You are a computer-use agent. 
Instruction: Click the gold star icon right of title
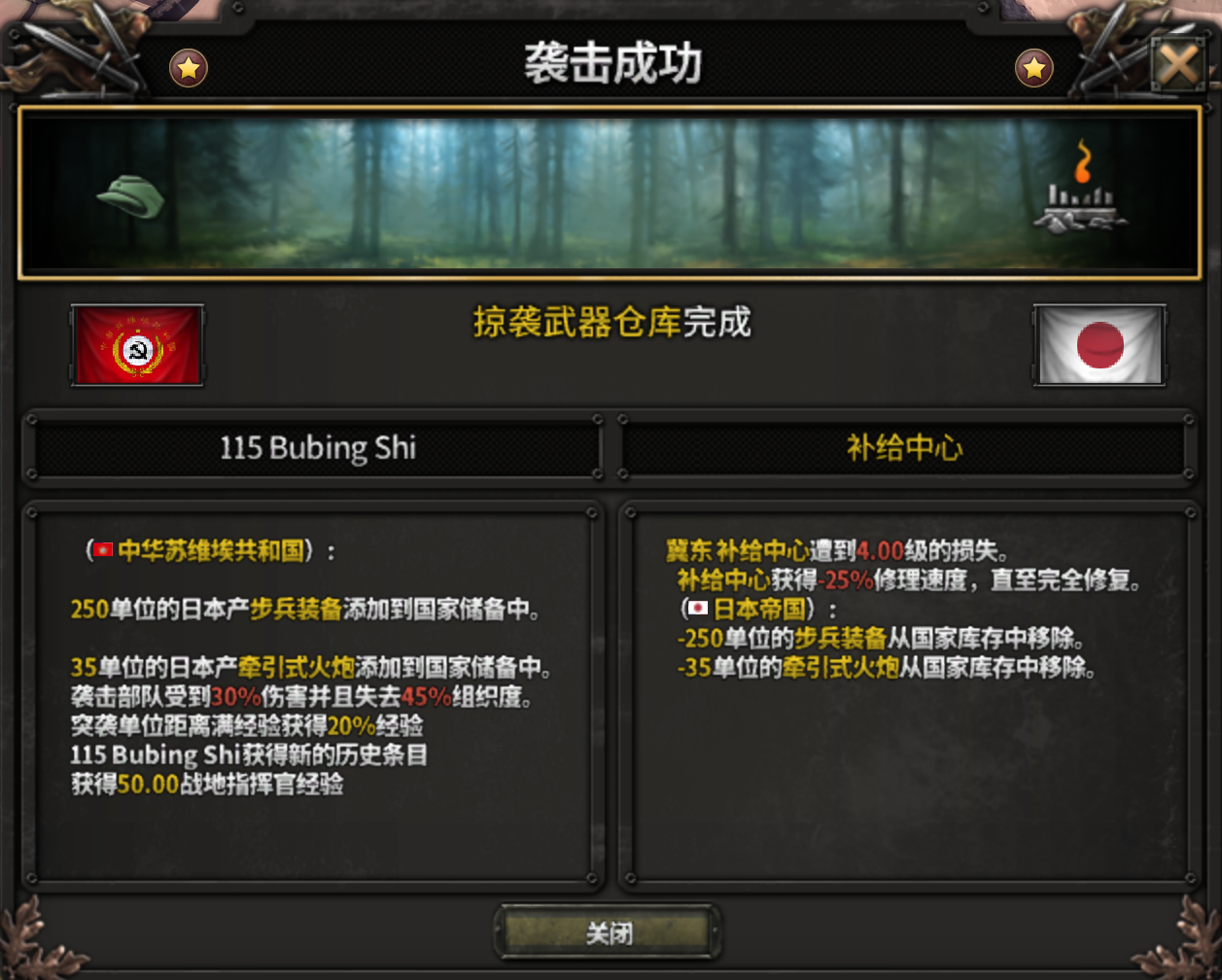[x=1033, y=69]
